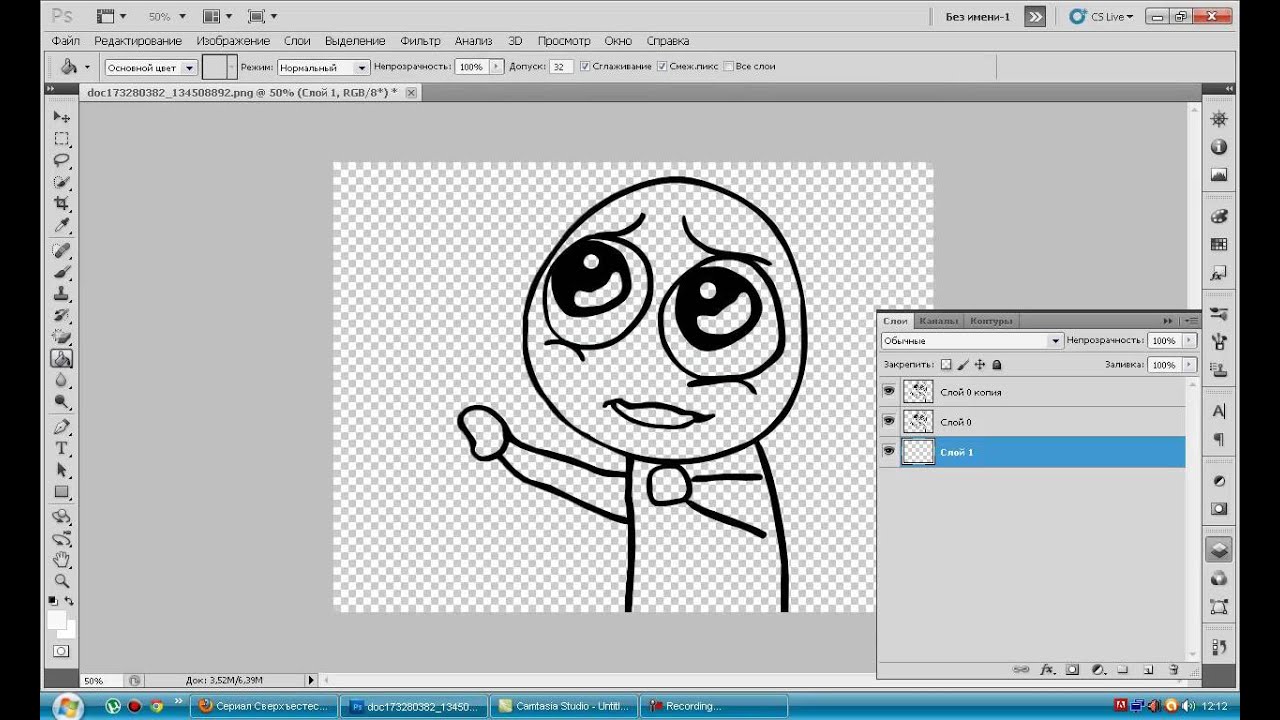Open the Фильтр menu
Viewport: 1280px width, 720px height.
click(420, 41)
